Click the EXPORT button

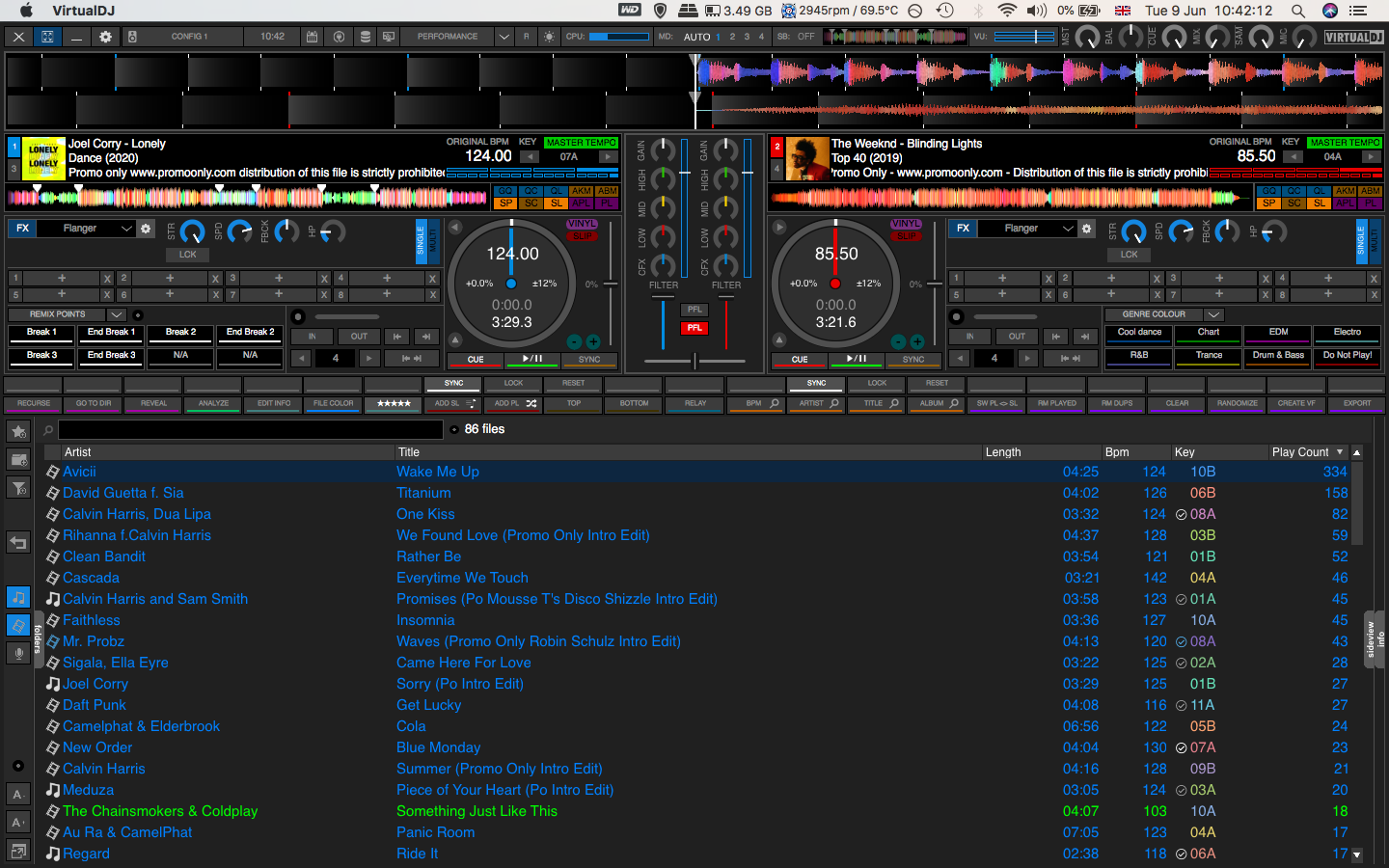(1357, 403)
